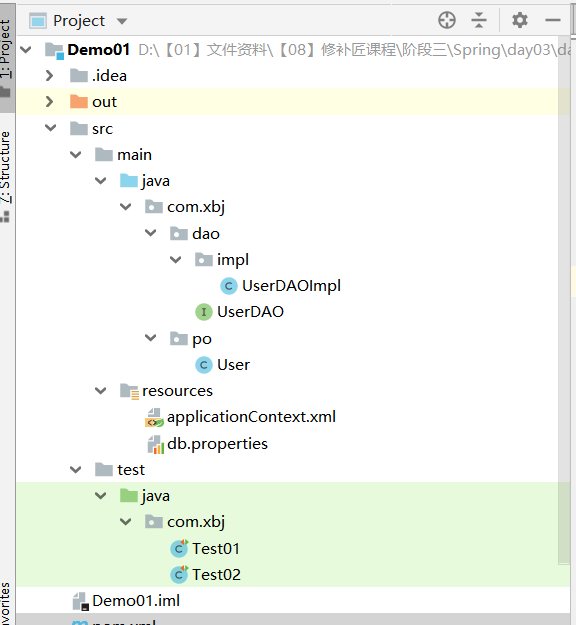Click the Demo01 module icon
The width and height of the screenshot is (576, 625).
(x=54, y=51)
